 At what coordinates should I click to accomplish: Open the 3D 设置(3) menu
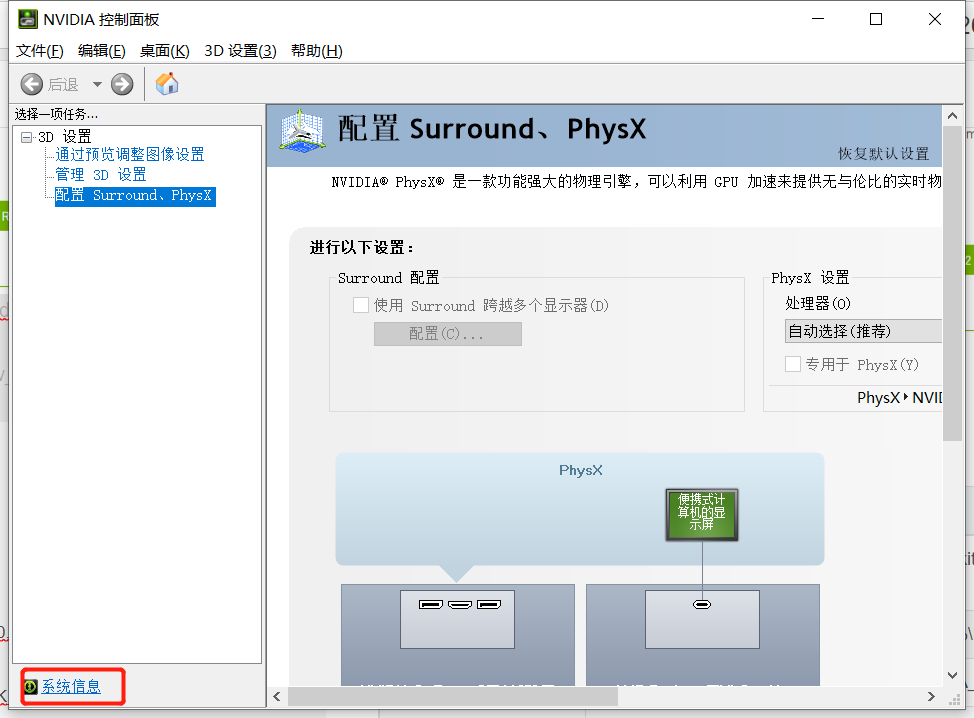tap(240, 51)
